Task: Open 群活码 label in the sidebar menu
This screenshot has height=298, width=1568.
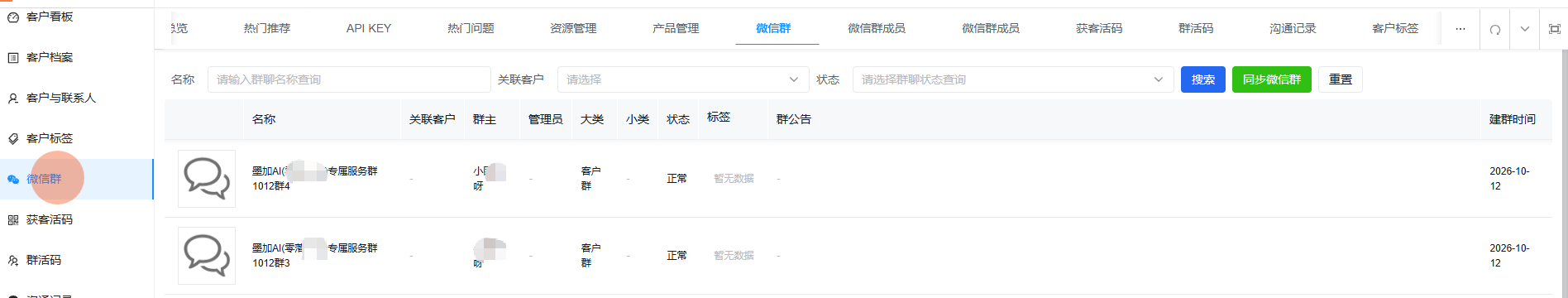Action: pyautogui.click(x=44, y=260)
